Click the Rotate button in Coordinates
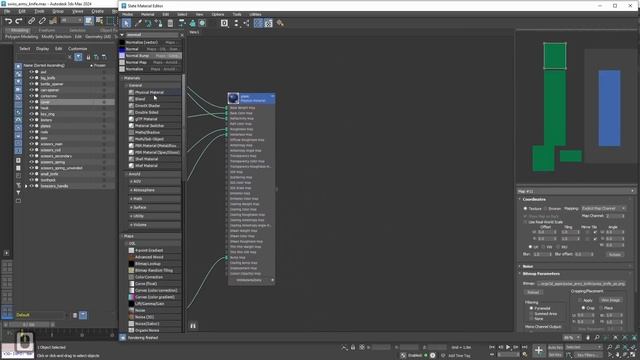The width and height of the screenshot is (640, 360). point(615,254)
